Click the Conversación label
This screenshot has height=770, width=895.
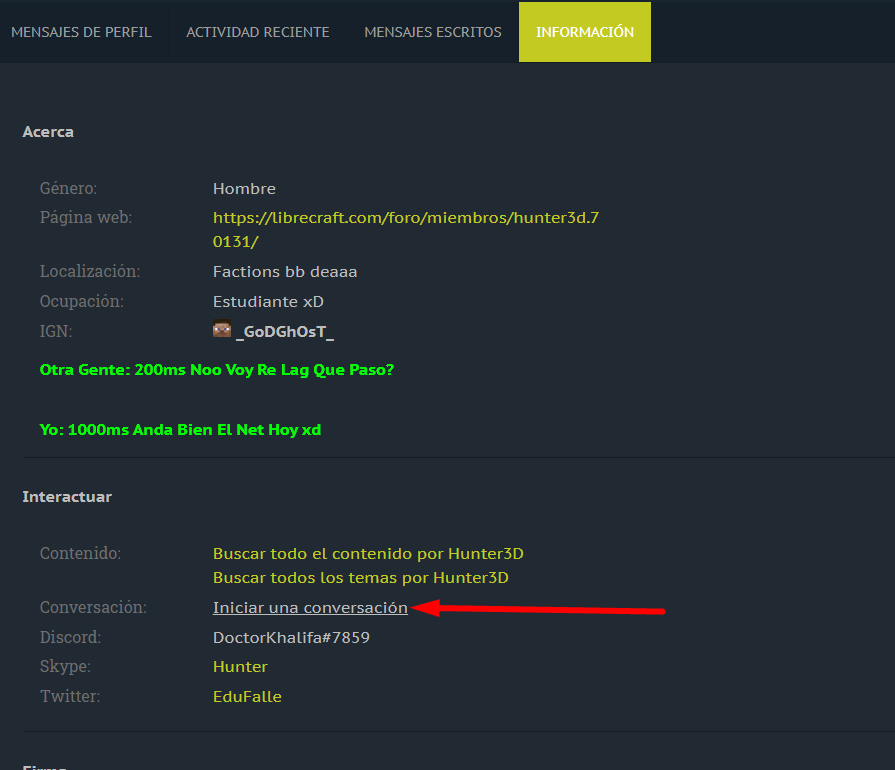pyautogui.click(x=93, y=607)
